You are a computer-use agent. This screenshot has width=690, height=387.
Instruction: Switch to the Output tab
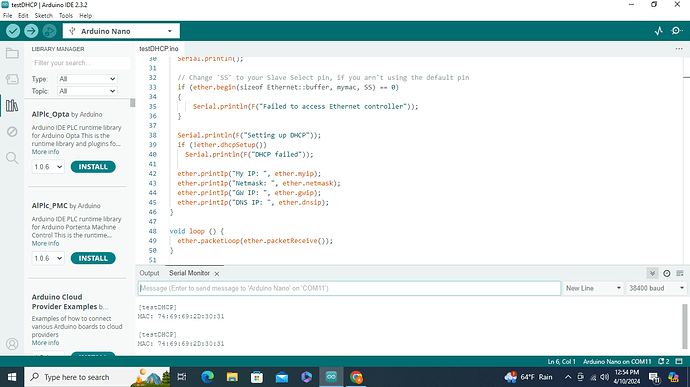coord(149,273)
